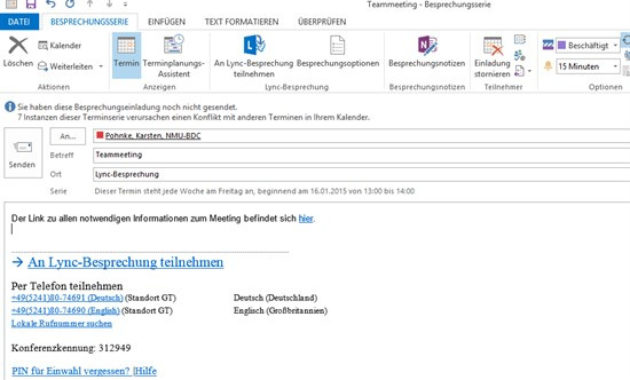Click the An Lync-Besprechung teilnehmen ribbon button
Viewport: 630px width, 380px height.
pos(254,56)
